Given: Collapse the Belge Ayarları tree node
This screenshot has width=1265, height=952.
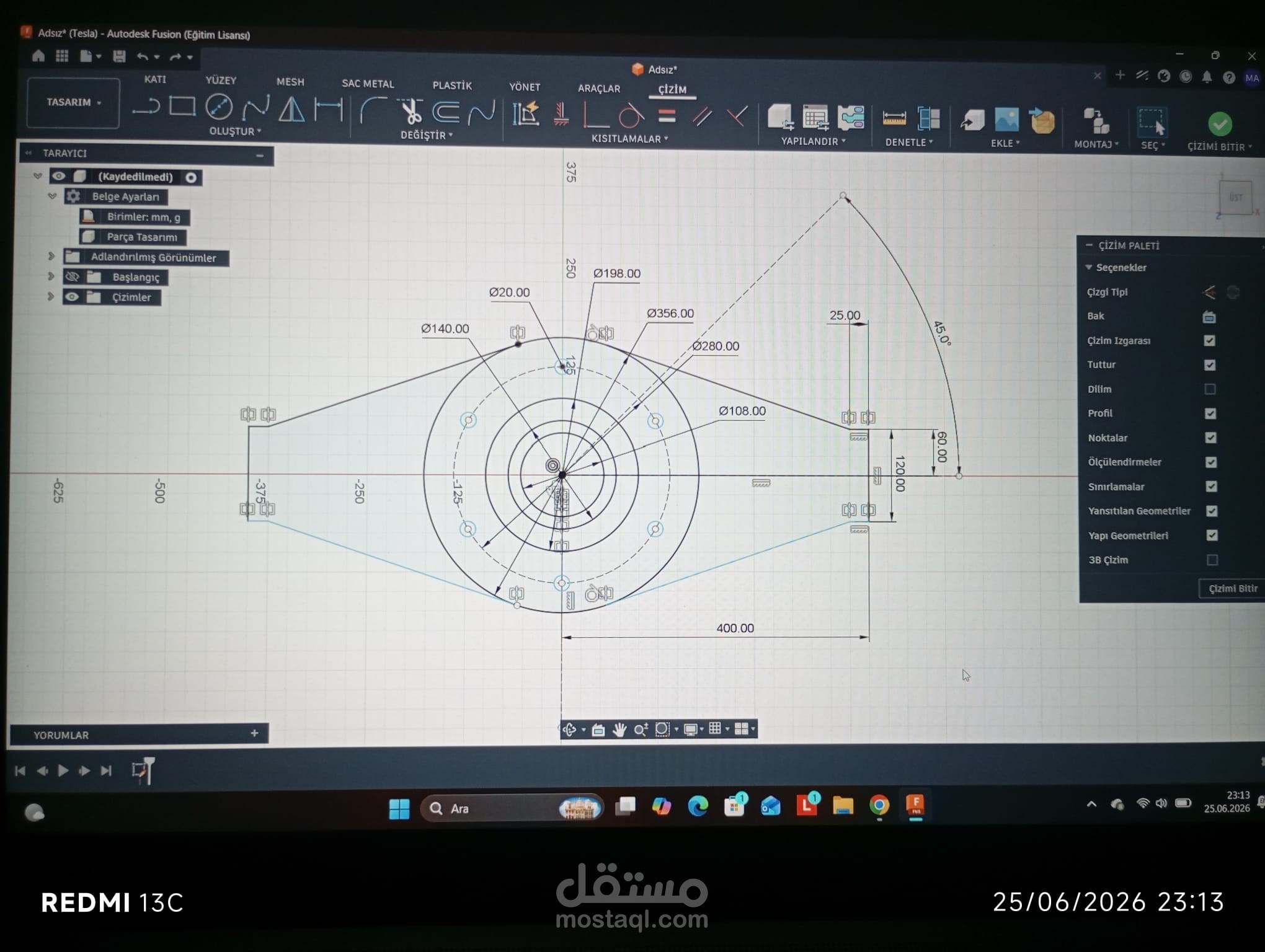Looking at the screenshot, I should (x=52, y=196).
